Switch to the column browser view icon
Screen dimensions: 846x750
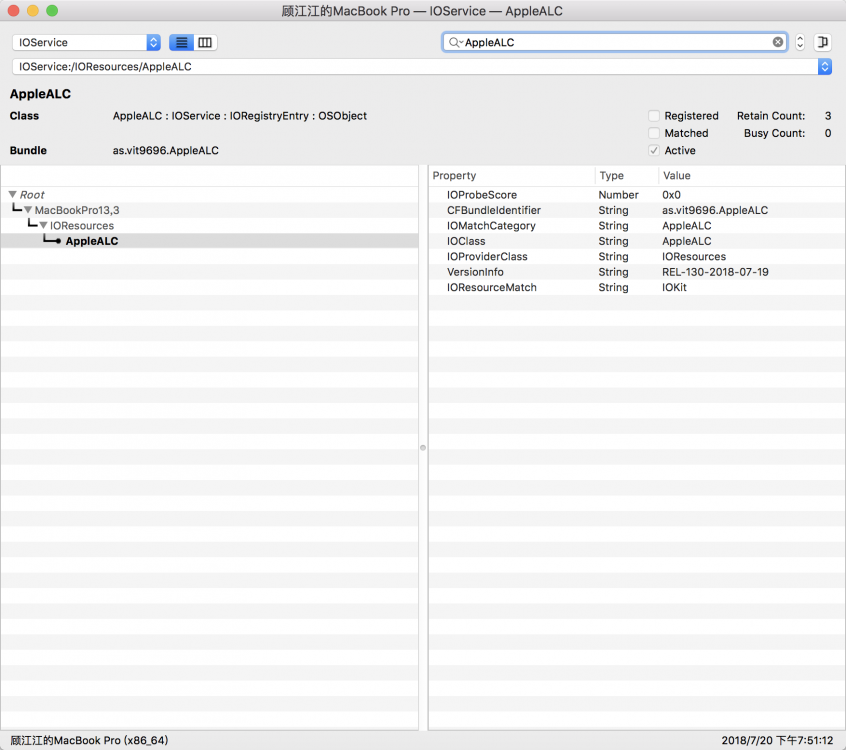pos(205,42)
